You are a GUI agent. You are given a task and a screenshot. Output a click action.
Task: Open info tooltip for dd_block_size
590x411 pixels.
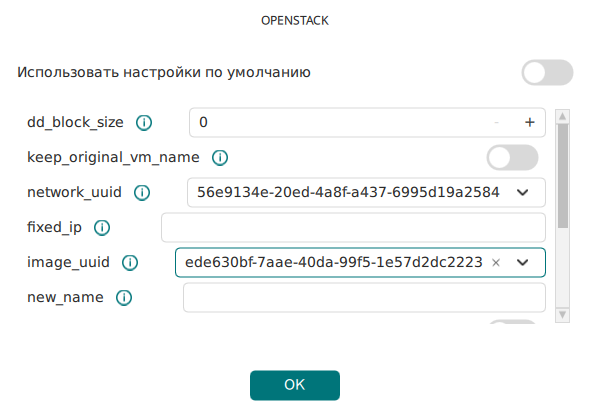(144, 123)
